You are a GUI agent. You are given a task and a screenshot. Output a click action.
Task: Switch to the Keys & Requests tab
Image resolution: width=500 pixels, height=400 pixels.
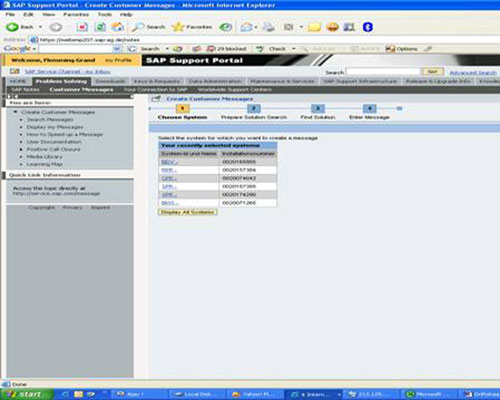click(156, 81)
